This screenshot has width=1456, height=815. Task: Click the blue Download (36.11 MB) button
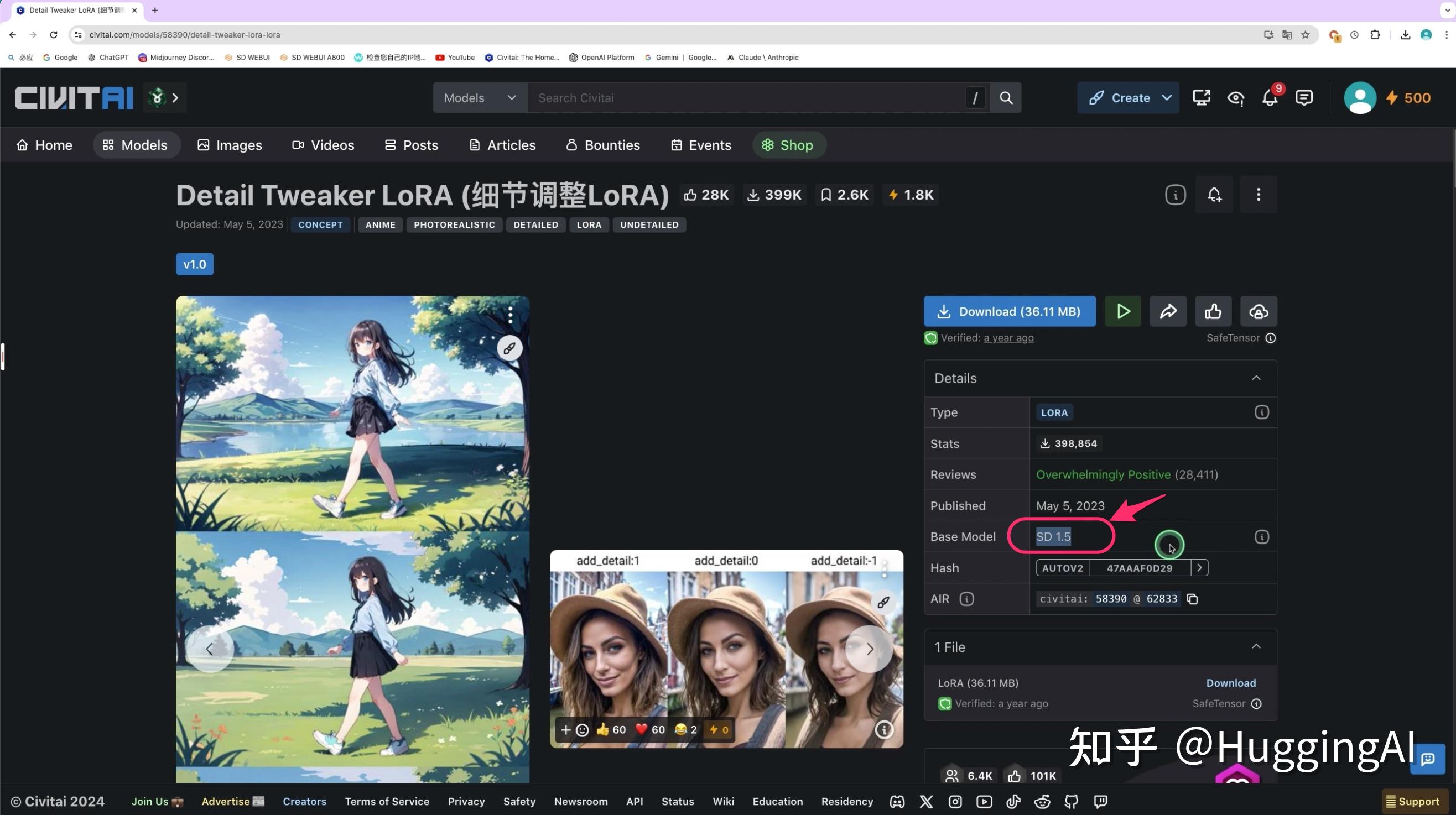click(1010, 311)
